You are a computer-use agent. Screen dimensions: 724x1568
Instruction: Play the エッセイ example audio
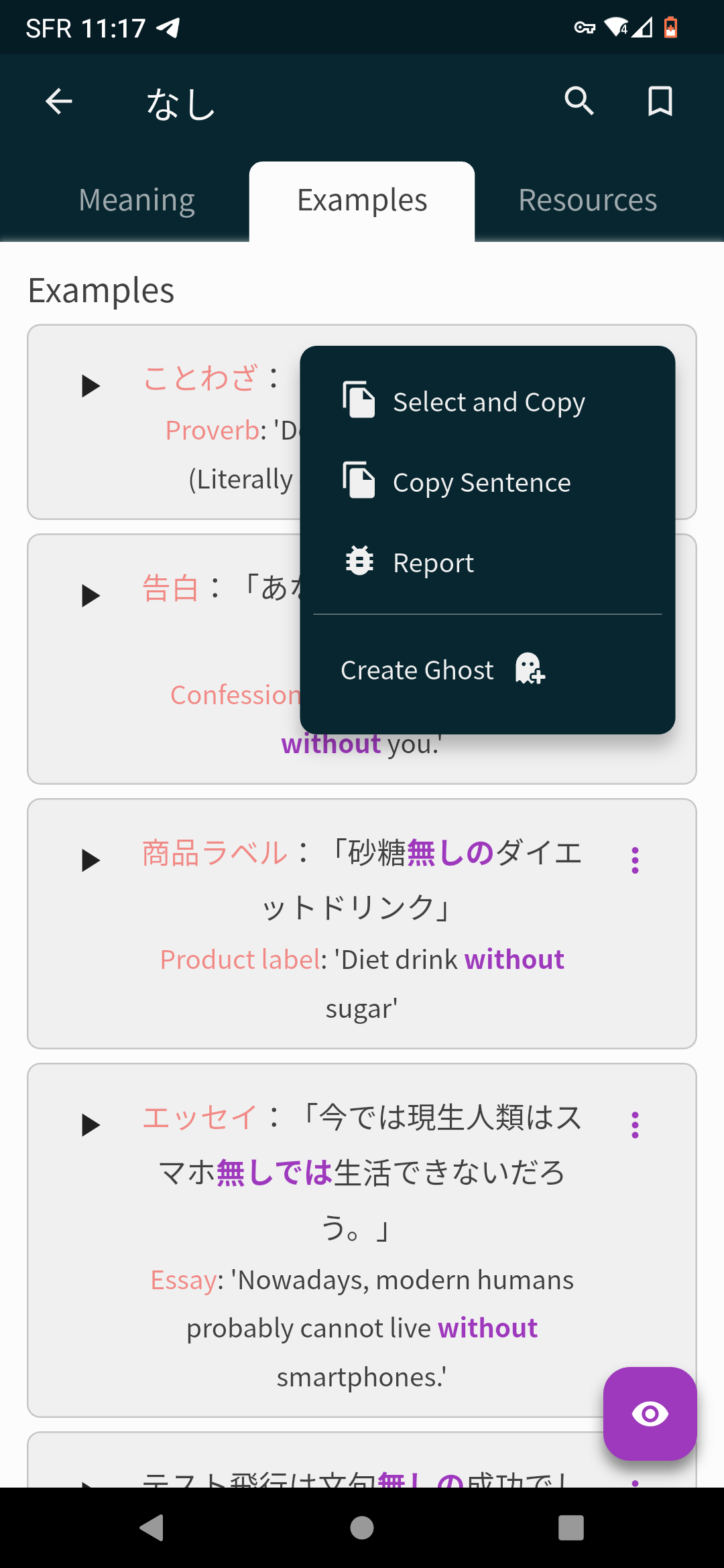(x=90, y=1125)
